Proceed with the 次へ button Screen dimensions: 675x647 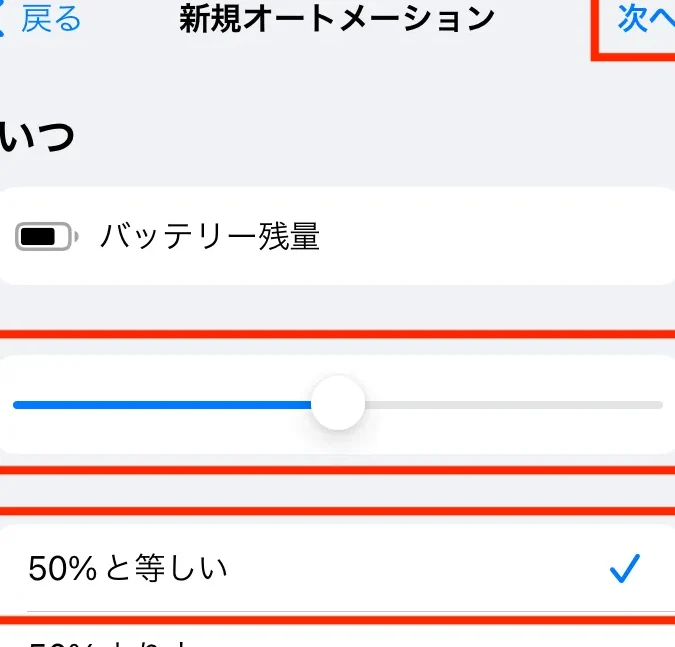(646, 19)
